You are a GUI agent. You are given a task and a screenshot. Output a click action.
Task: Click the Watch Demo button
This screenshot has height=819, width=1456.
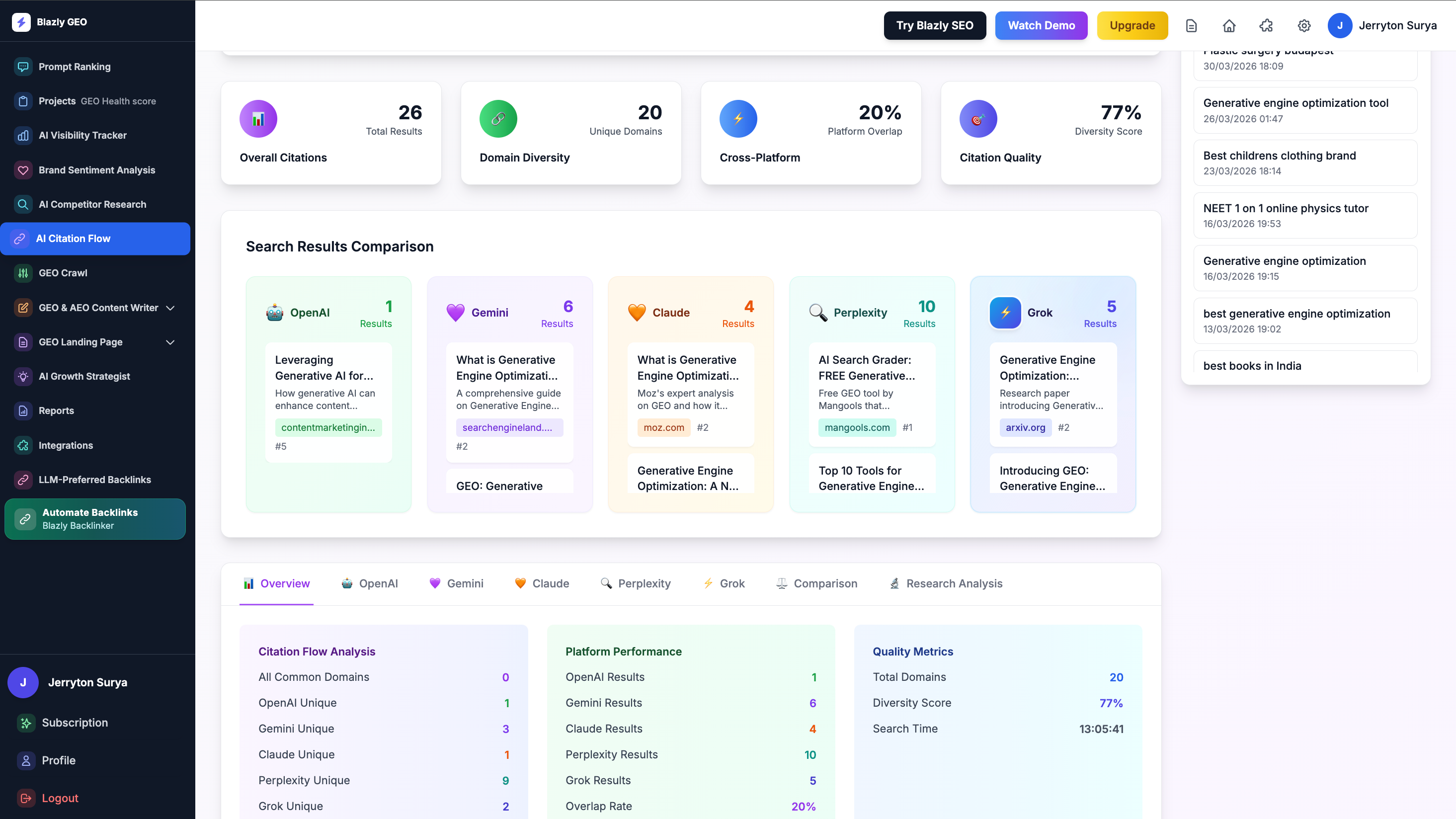(x=1041, y=25)
